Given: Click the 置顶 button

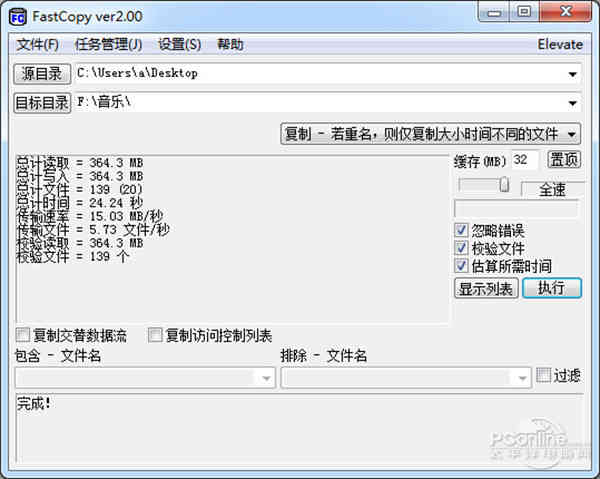Looking at the screenshot, I should [x=564, y=160].
